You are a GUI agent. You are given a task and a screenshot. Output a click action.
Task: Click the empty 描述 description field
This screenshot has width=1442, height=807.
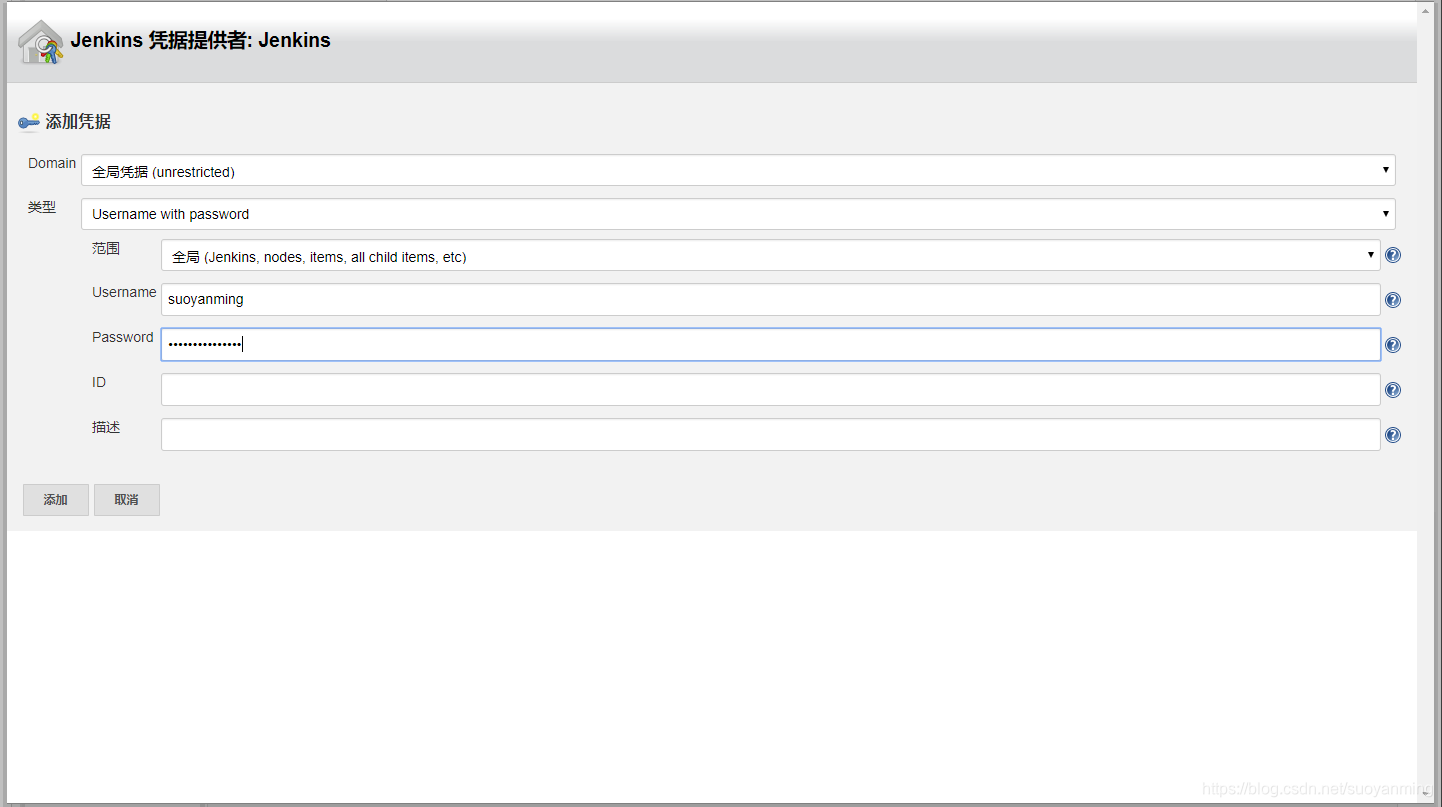[x=770, y=434]
